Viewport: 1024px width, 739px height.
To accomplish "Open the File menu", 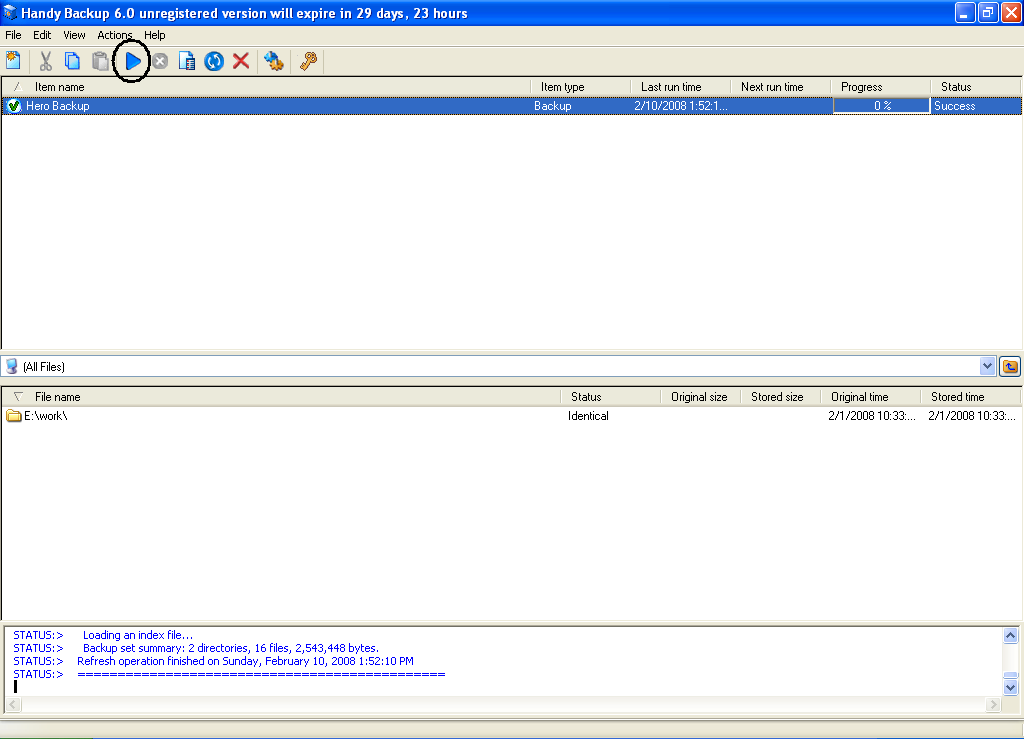I will [x=13, y=35].
